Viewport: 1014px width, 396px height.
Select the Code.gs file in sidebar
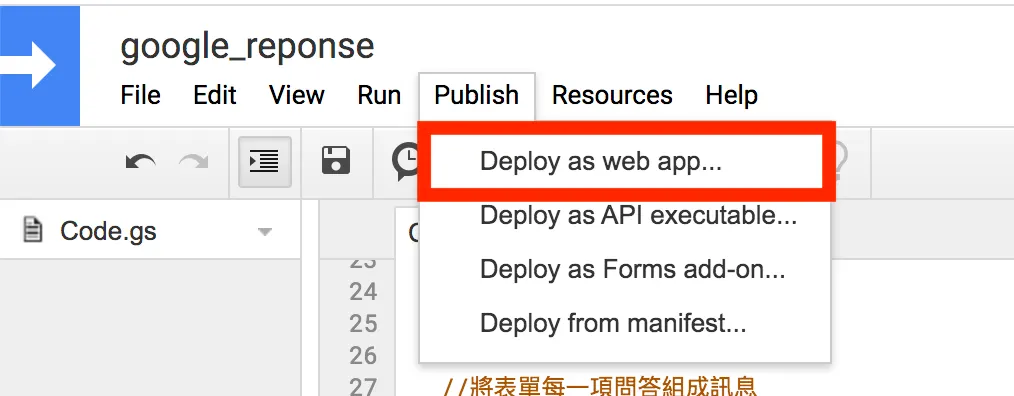coord(150,231)
